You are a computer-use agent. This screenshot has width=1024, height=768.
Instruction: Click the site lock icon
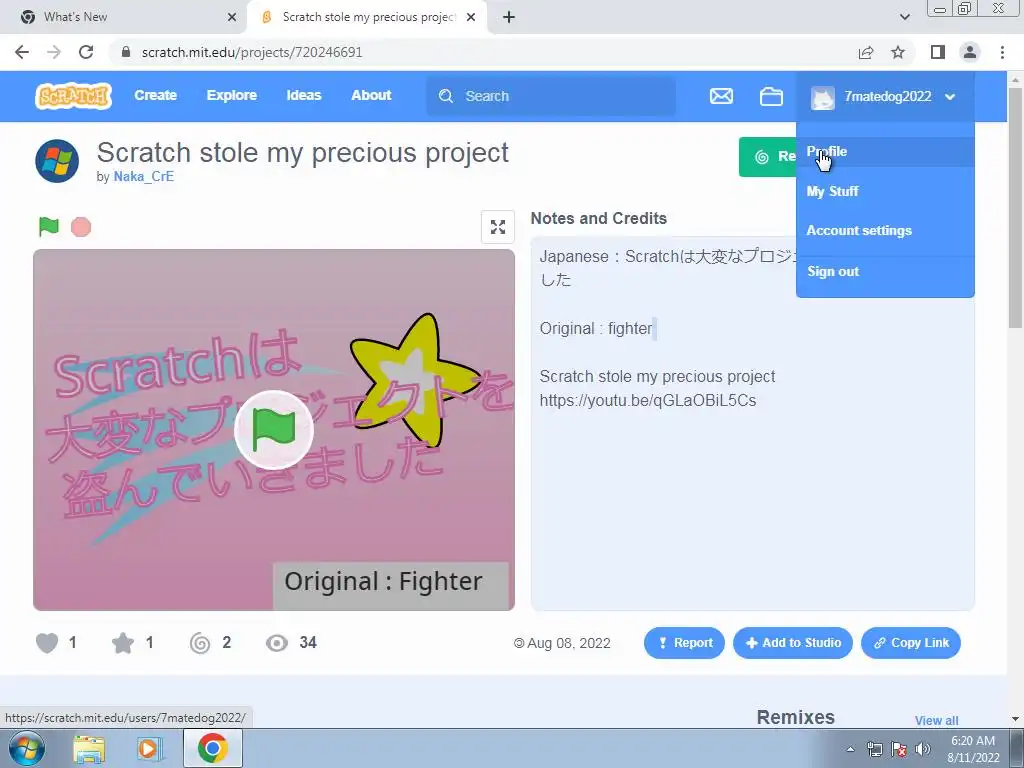[127, 52]
